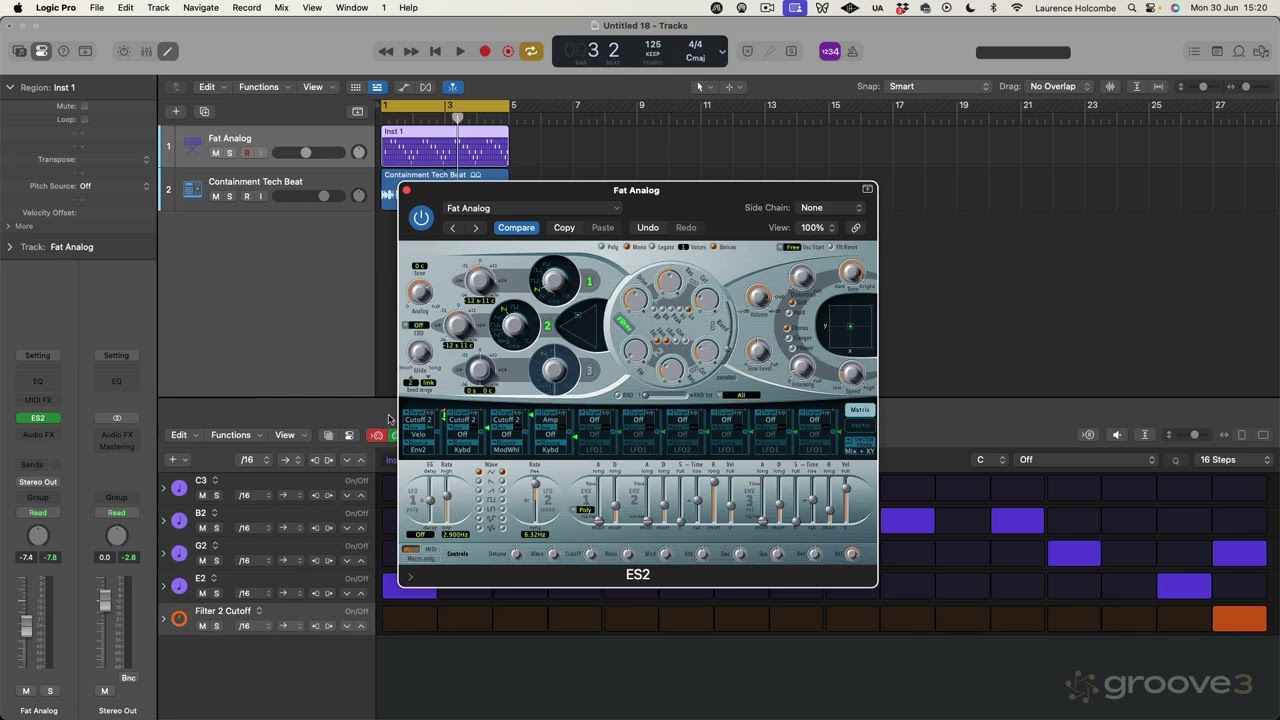Open the ES2 View size dropdown

tap(816, 228)
